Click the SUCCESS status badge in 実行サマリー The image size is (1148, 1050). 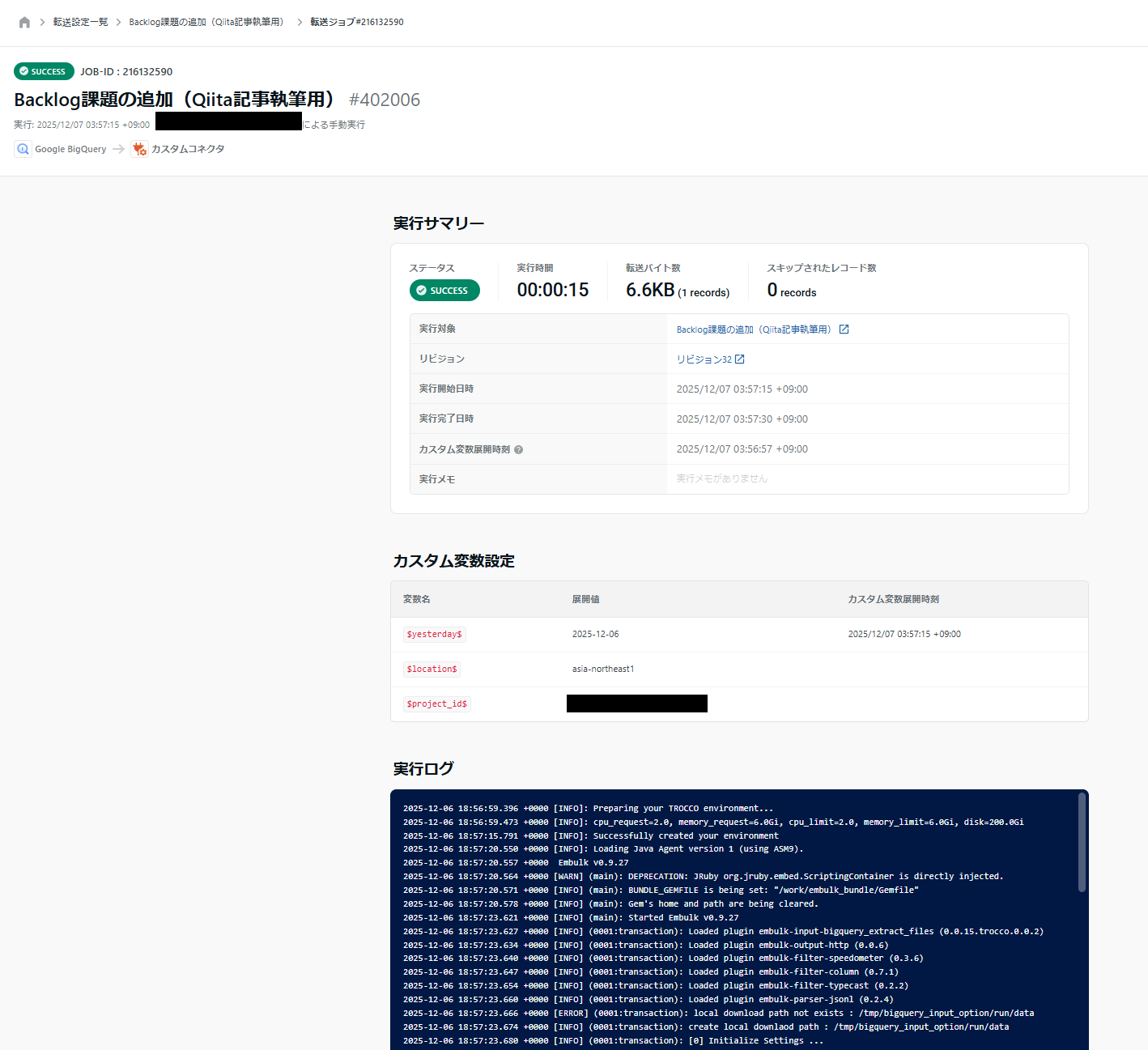pos(444,291)
